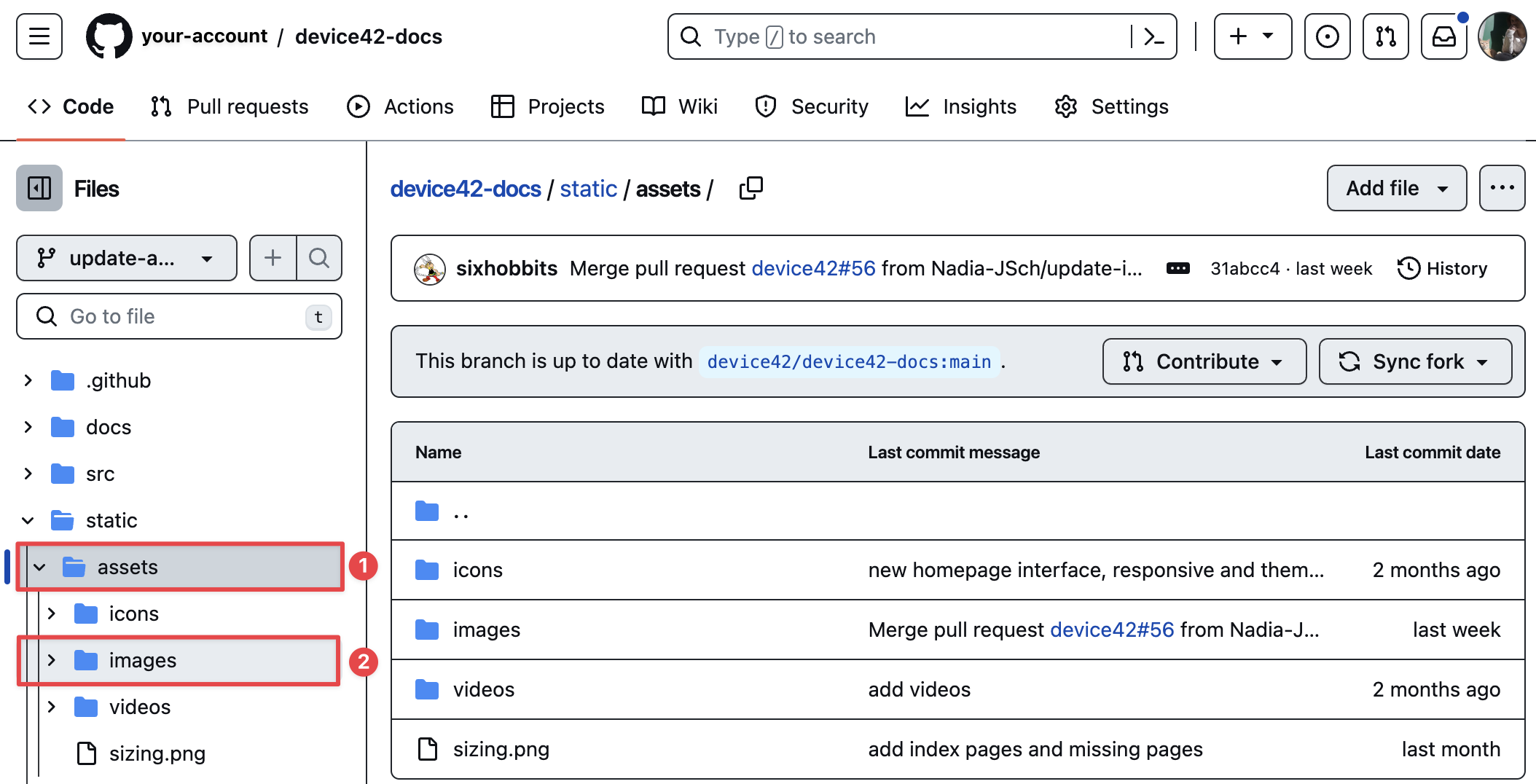Open the pull requests icon in header
Image resolution: width=1536 pixels, height=784 pixels.
point(1385,36)
